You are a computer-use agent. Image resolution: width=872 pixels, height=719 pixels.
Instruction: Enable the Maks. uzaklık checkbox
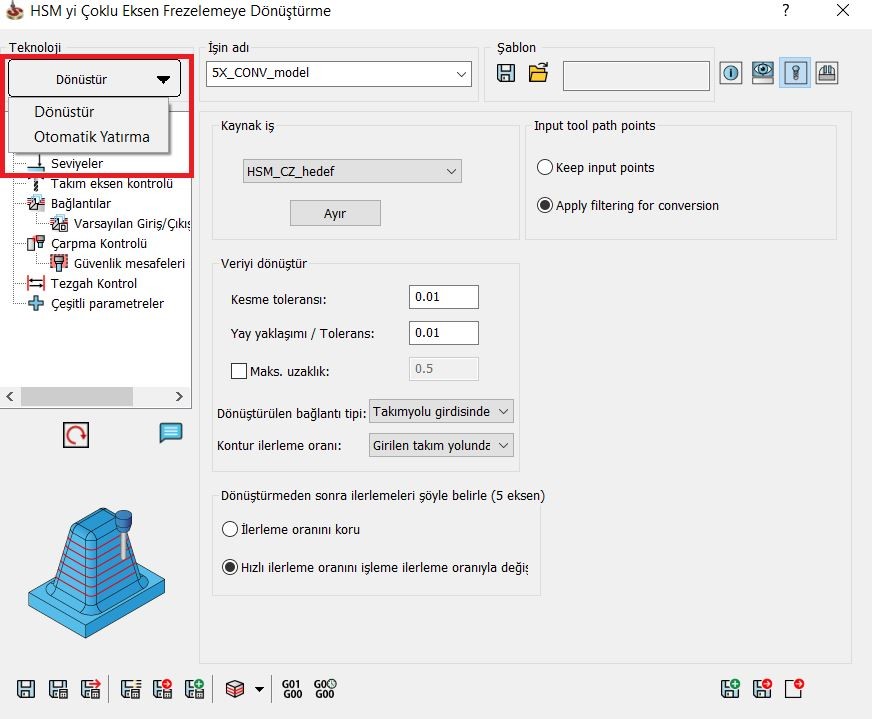[x=239, y=371]
